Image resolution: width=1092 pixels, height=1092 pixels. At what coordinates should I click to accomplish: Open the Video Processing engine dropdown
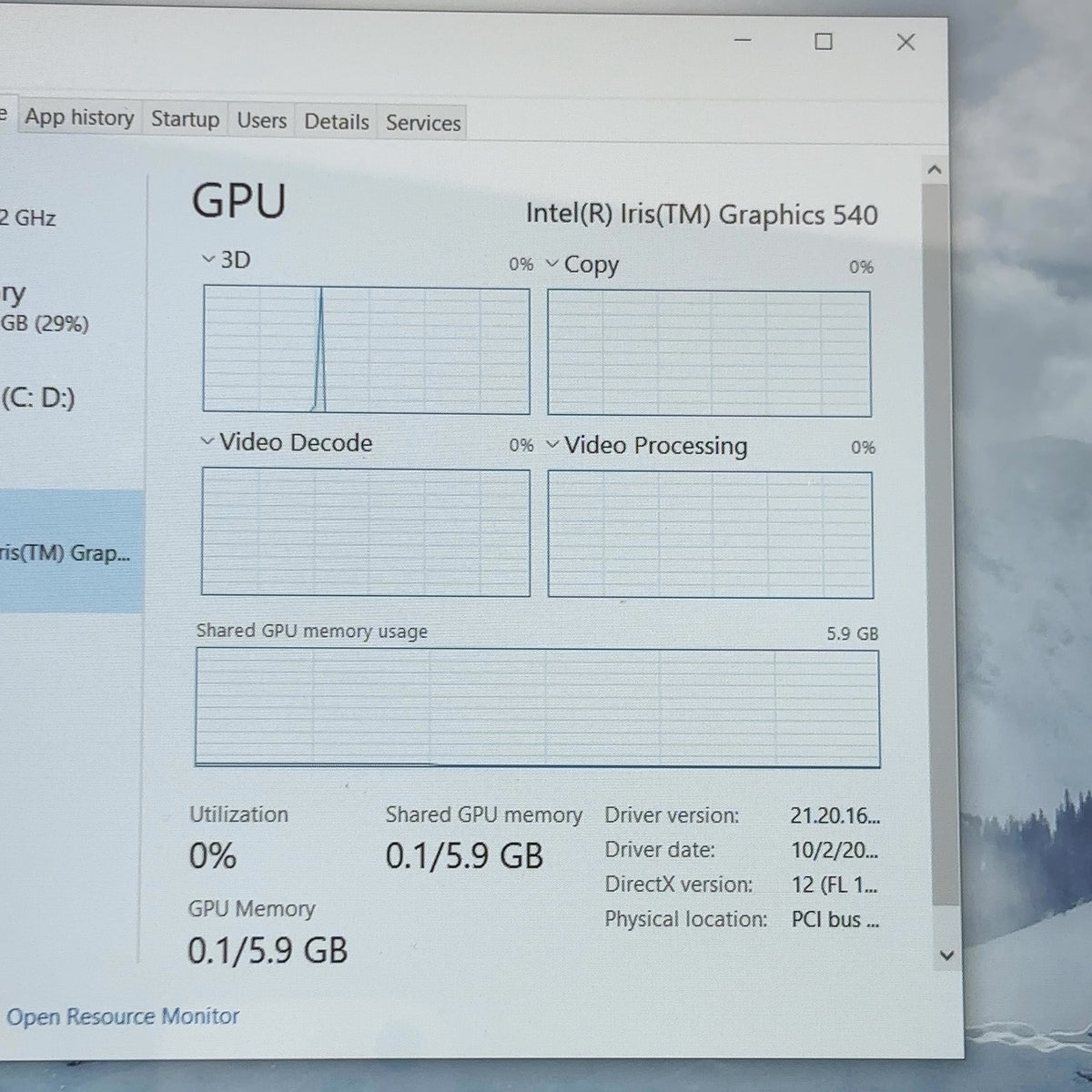click(x=552, y=445)
